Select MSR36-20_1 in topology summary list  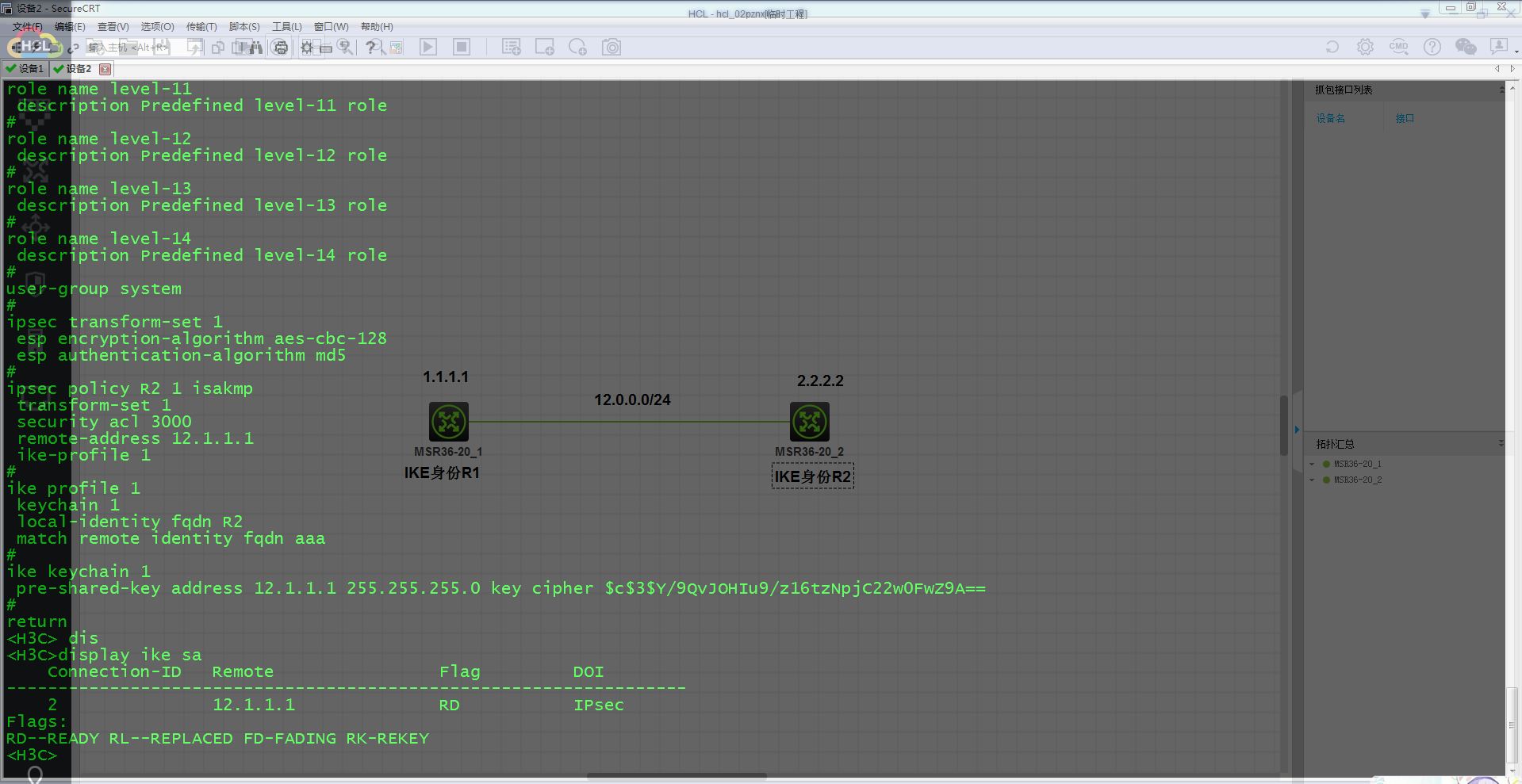[x=1357, y=465]
